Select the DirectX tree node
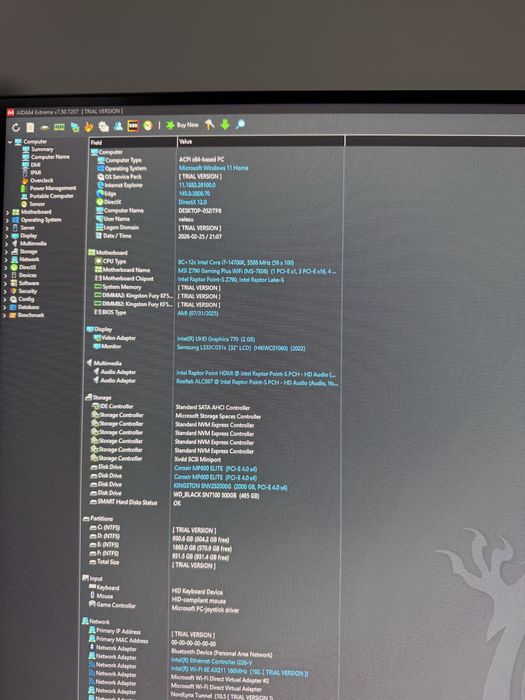Viewport: 525px width, 700px height. (x=28, y=268)
